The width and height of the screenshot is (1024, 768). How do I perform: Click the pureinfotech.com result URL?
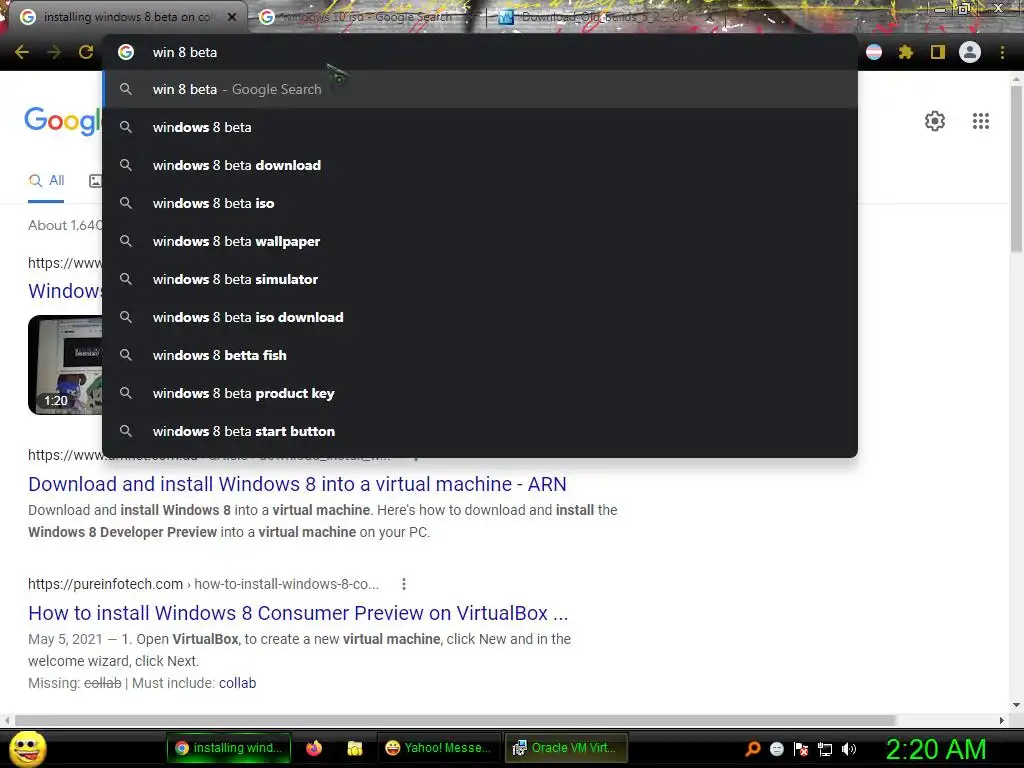[203, 584]
